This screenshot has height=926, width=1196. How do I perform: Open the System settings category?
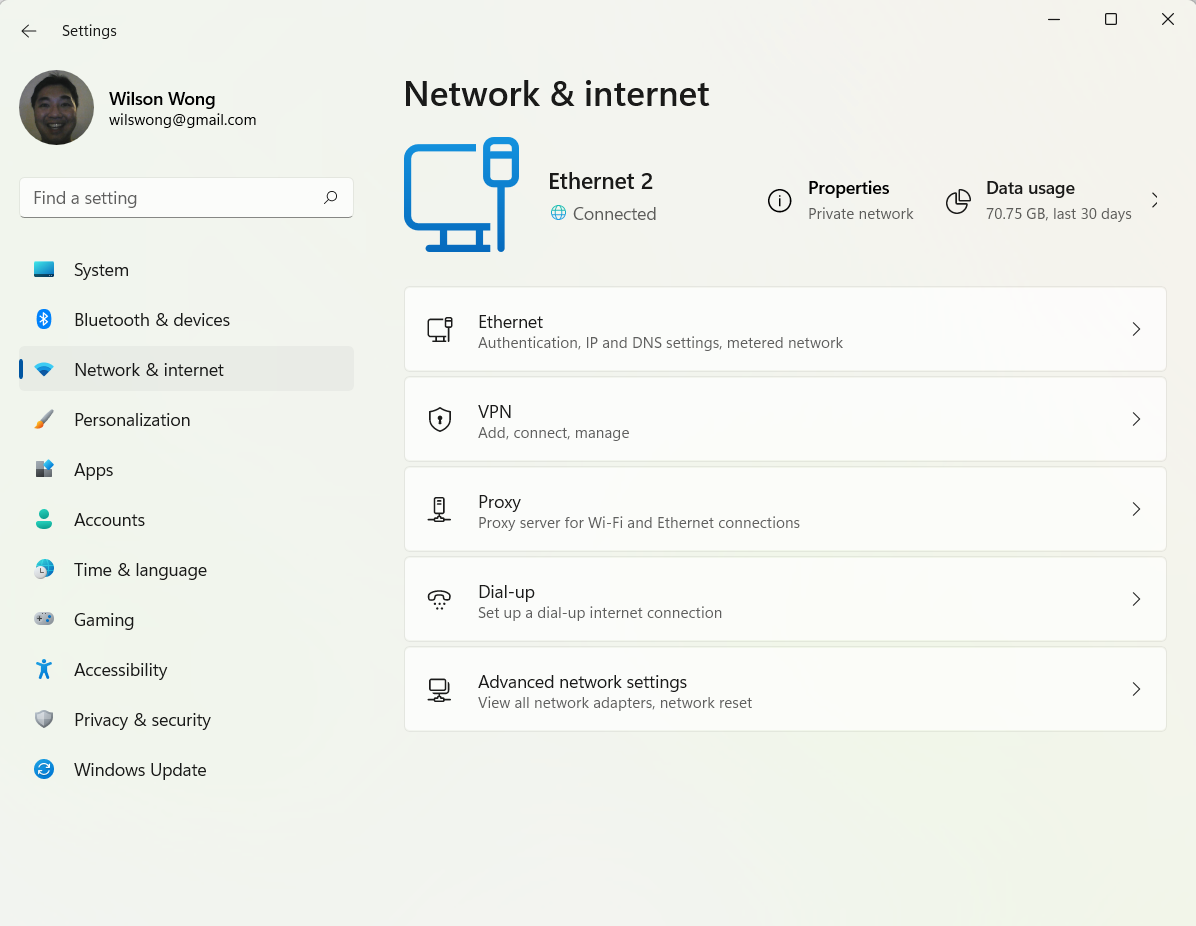coord(186,269)
